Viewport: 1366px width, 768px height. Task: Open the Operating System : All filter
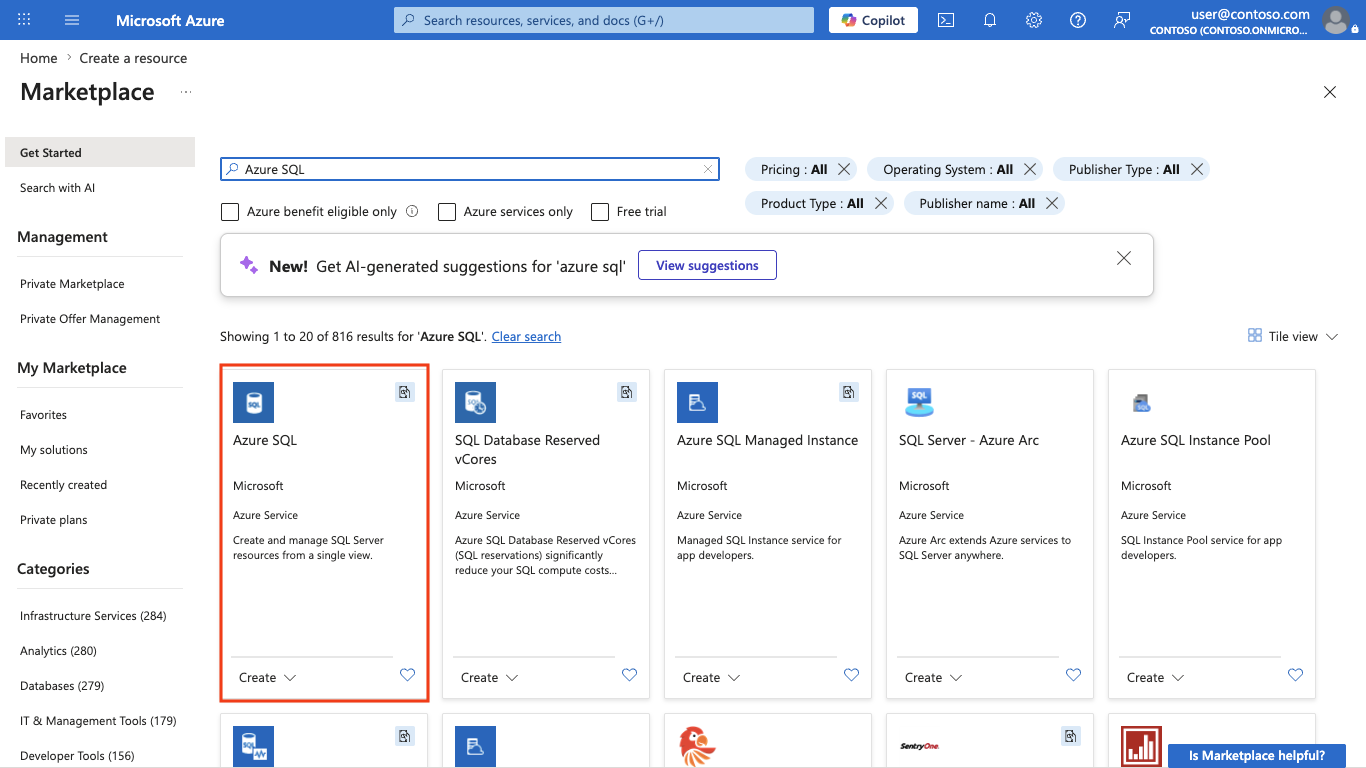948,169
